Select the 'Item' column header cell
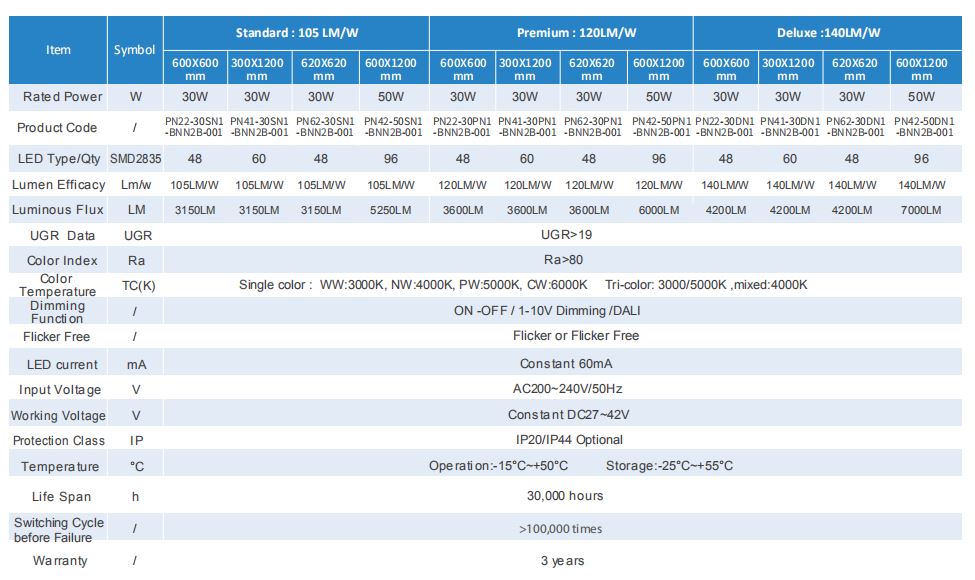This screenshot has width=975, height=580. click(59, 50)
